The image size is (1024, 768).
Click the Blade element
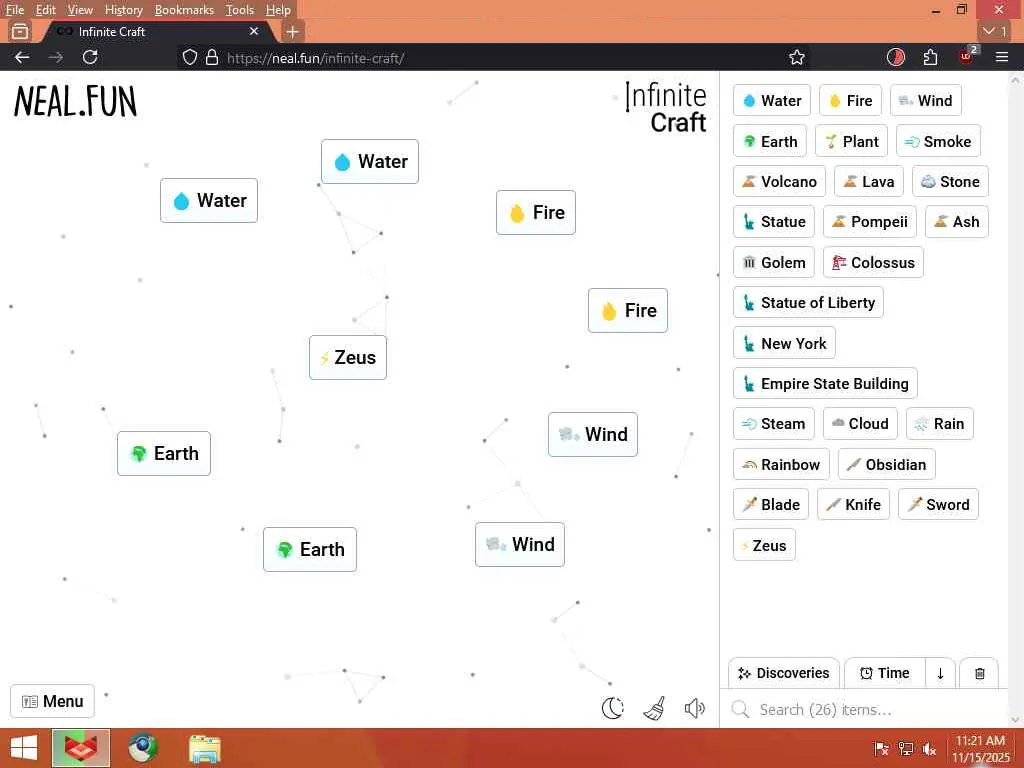[771, 504]
